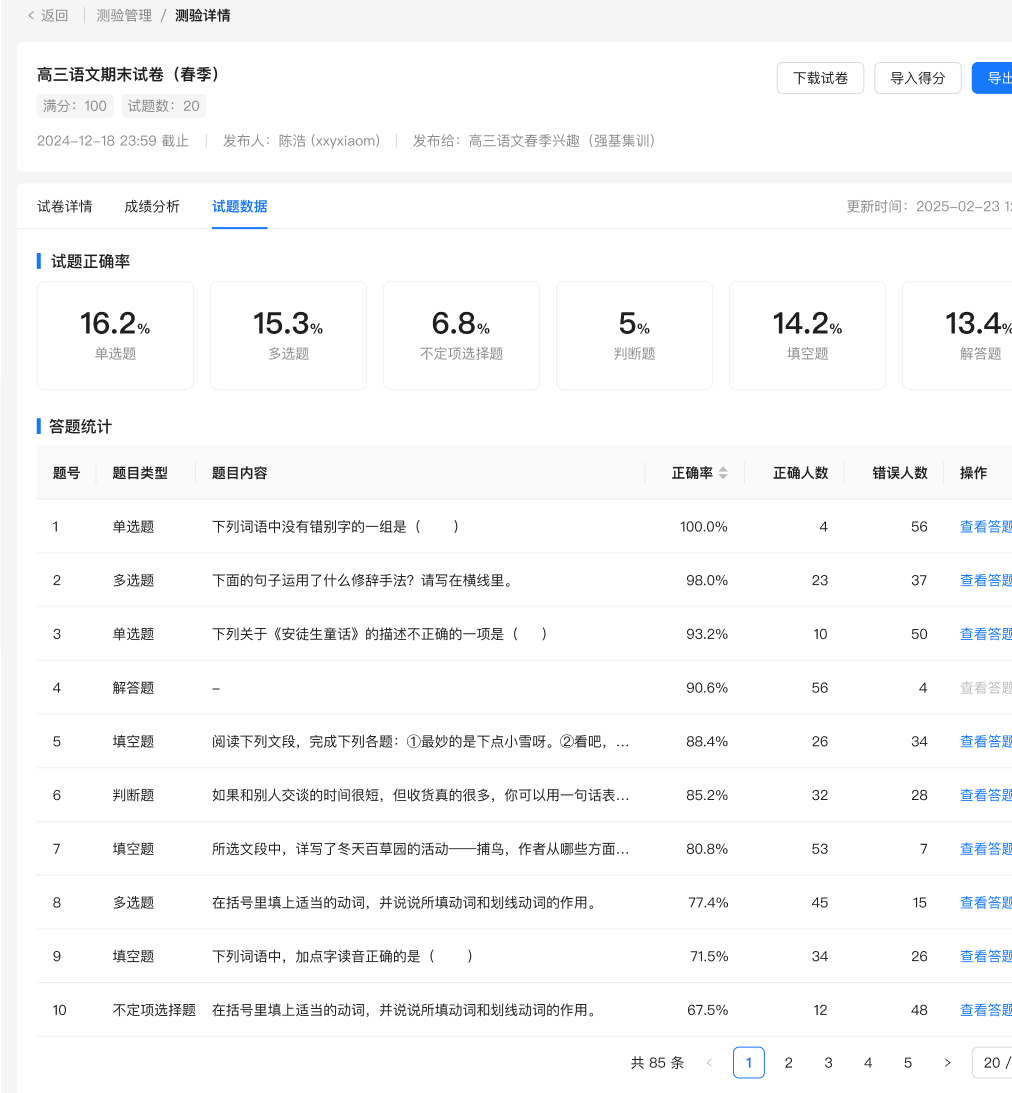This screenshot has width=1012, height=1093.
Task: Click the 题目类型 column header
Action: pos(140,473)
